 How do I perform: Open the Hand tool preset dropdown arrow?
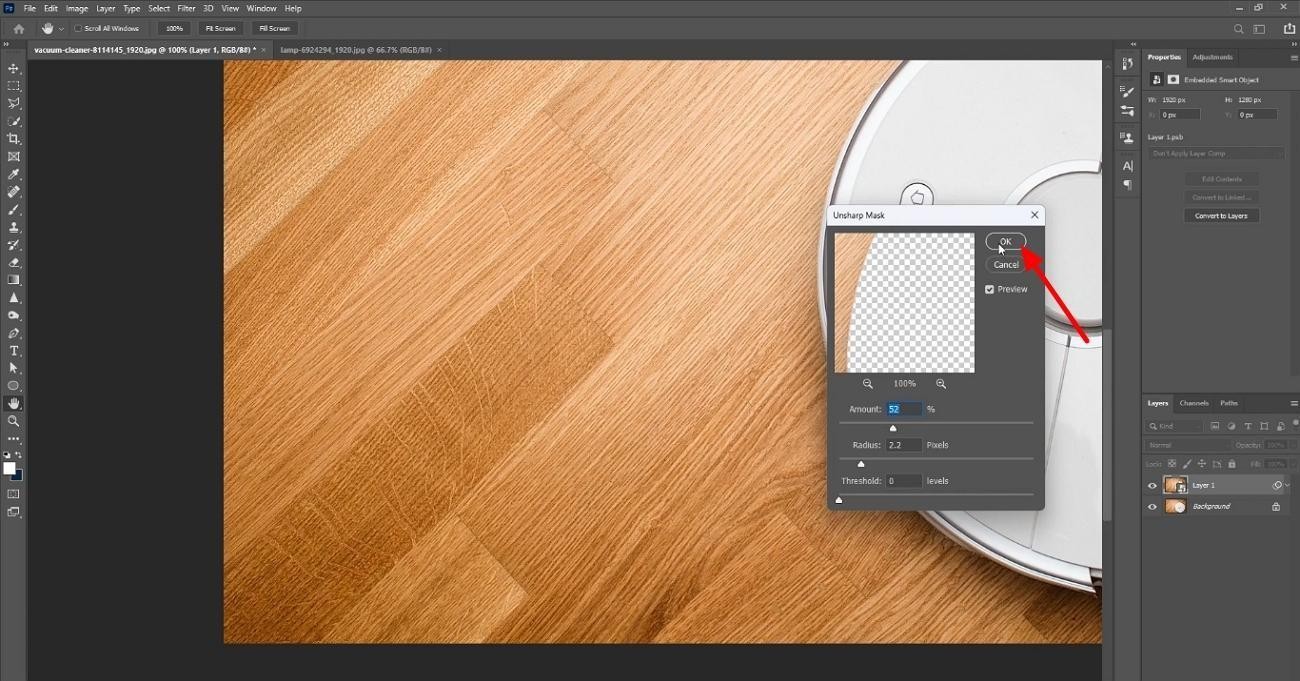tap(61, 29)
